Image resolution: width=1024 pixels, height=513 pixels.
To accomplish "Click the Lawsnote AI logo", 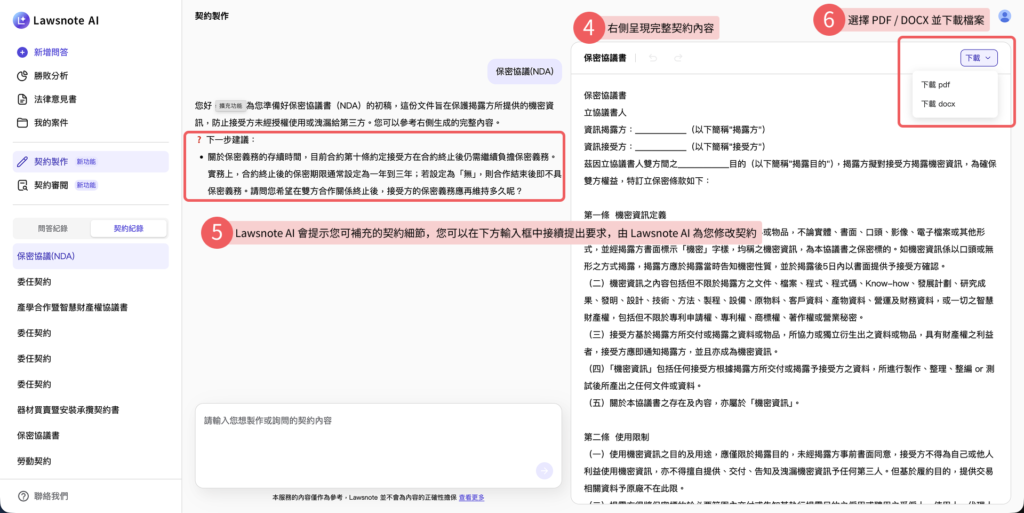I will pyautogui.click(x=56, y=20).
